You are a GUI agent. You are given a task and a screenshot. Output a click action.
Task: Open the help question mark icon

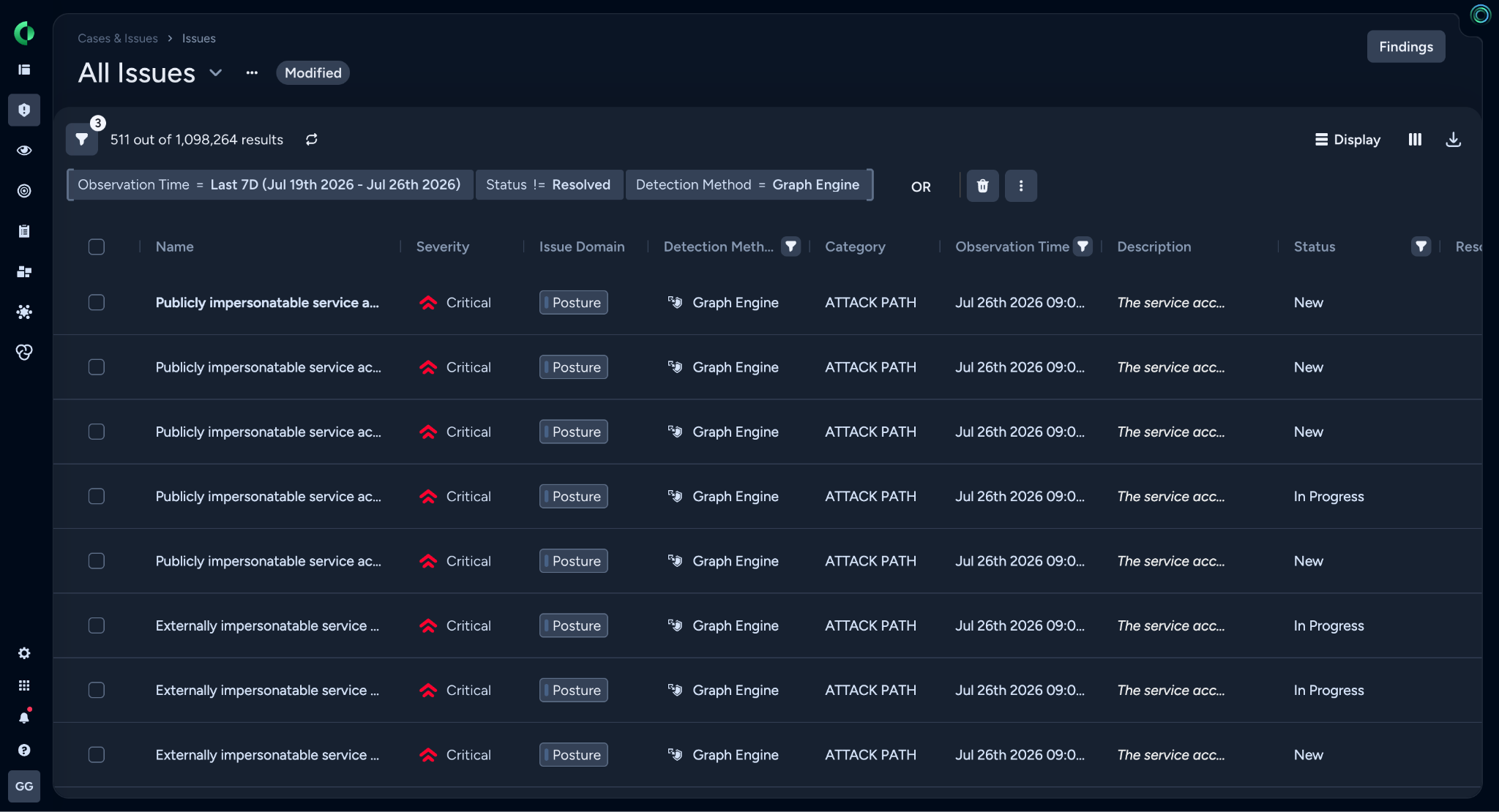tap(24, 750)
